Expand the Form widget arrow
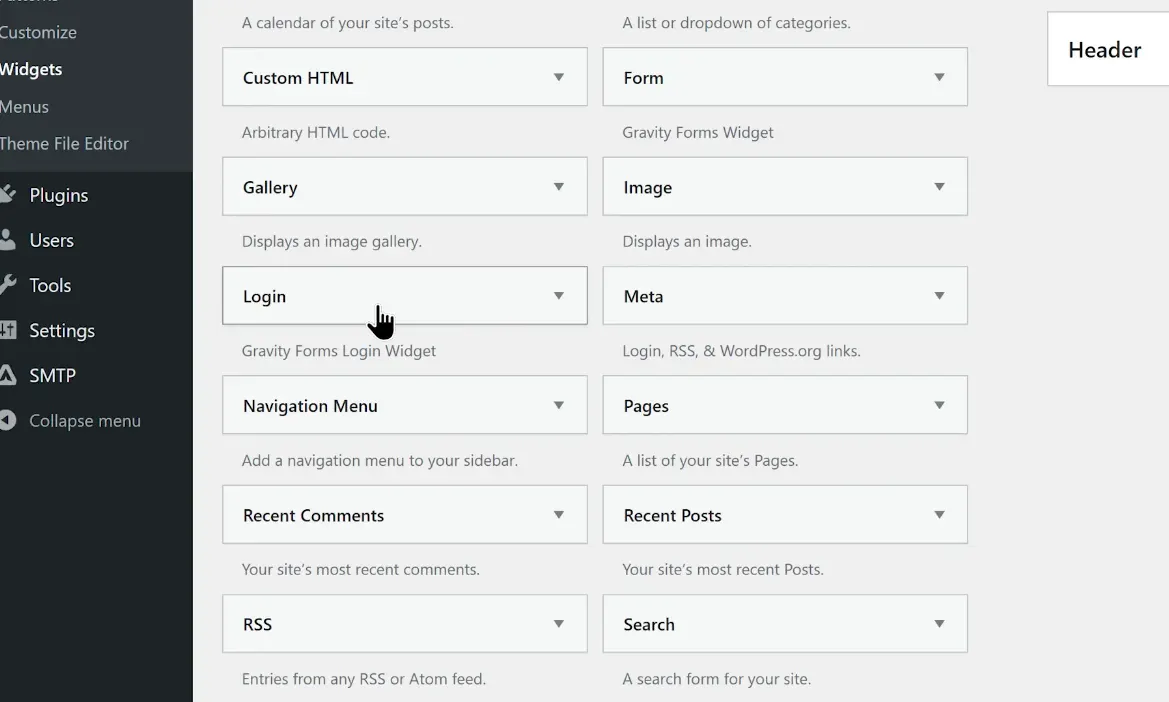Screen dimensions: 1169x702 point(939,77)
